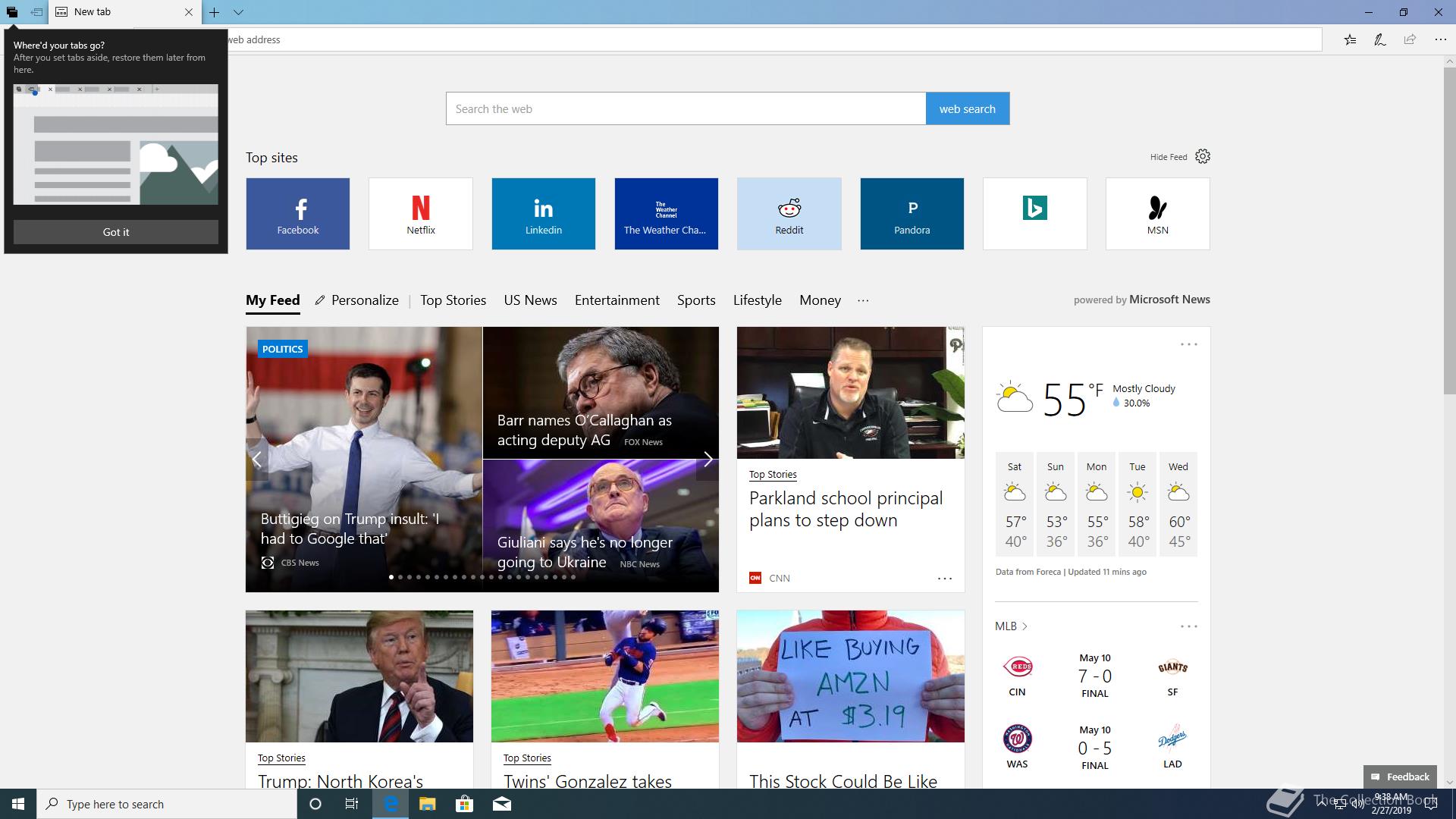Open Linkedin top site tile
Viewport: 1456px width, 819px height.
[544, 214]
